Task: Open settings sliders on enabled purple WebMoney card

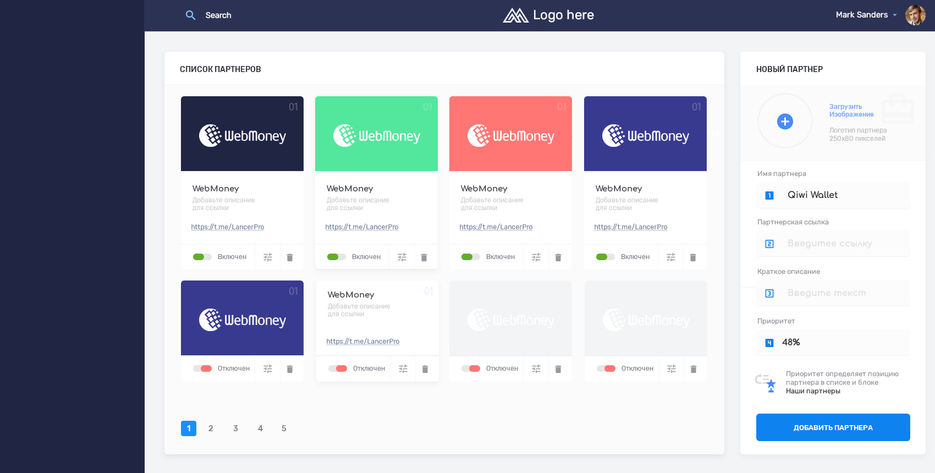Action: point(671,257)
